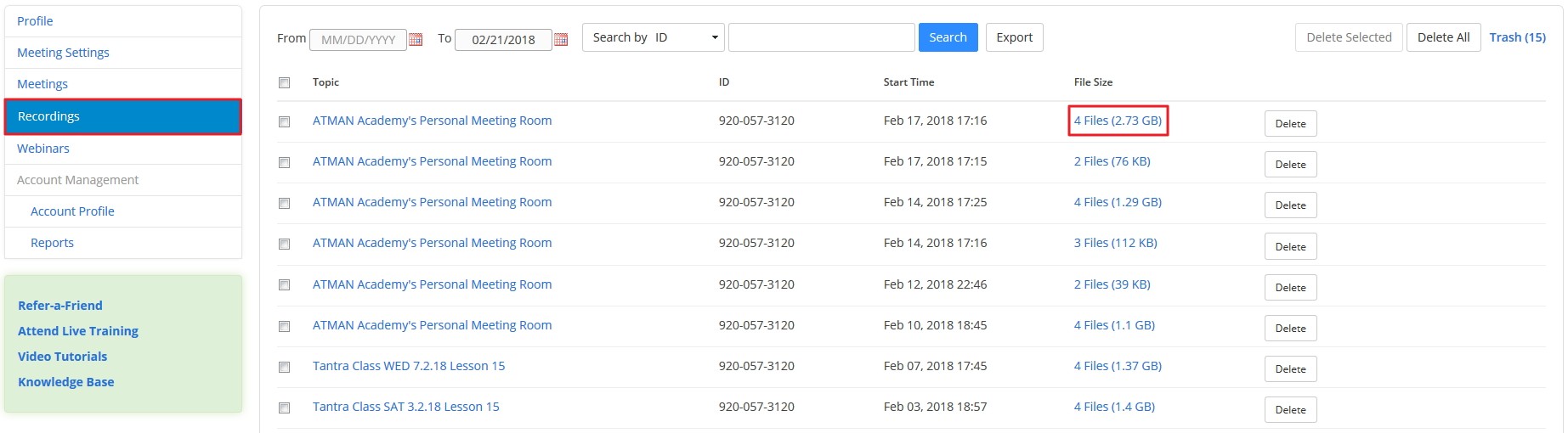Image resolution: width=1568 pixels, height=433 pixels.
Task: Delete the Feb 14, 2018 17:25 recording
Action: point(1290,205)
